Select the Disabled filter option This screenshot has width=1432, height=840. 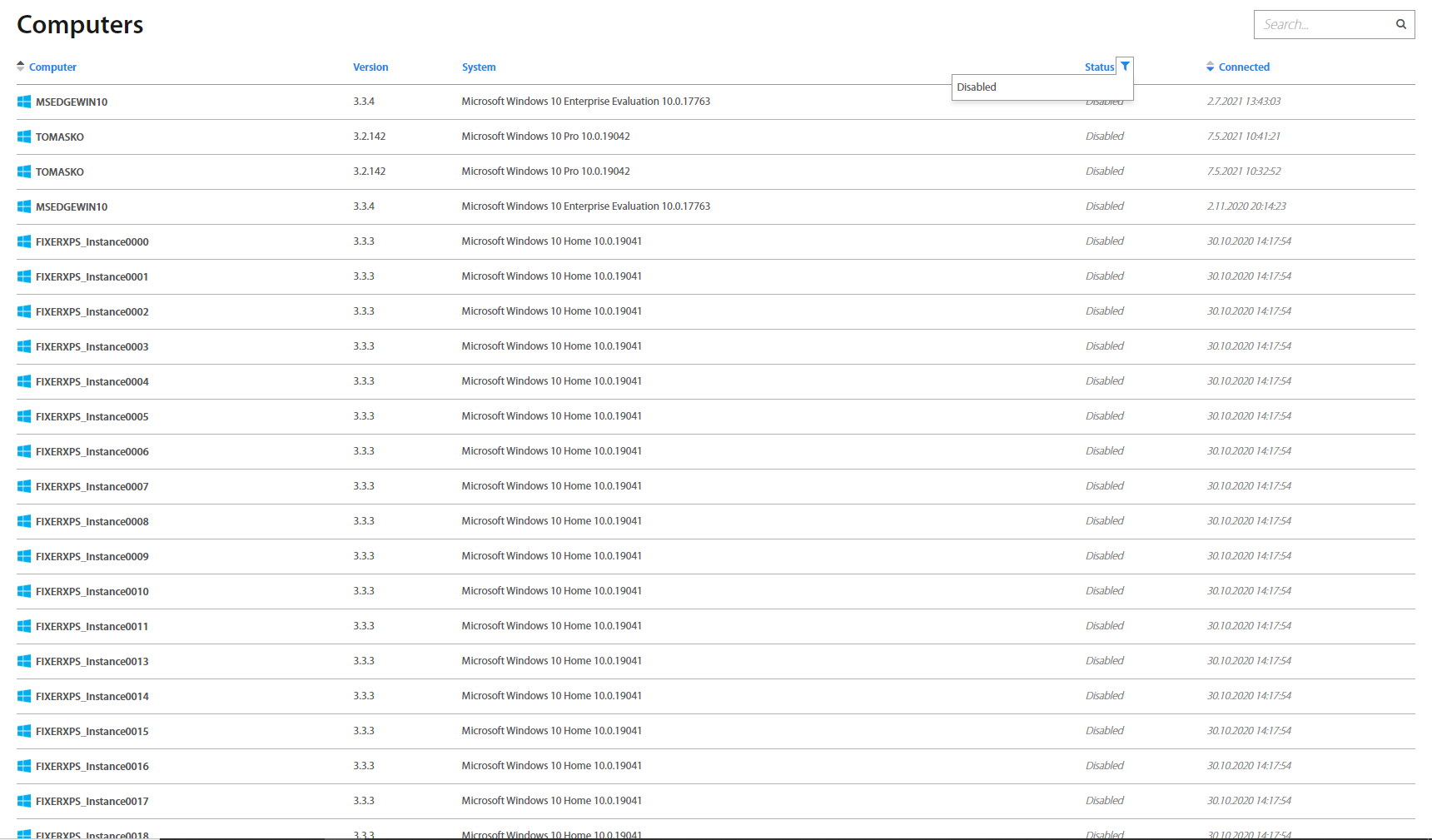click(977, 87)
